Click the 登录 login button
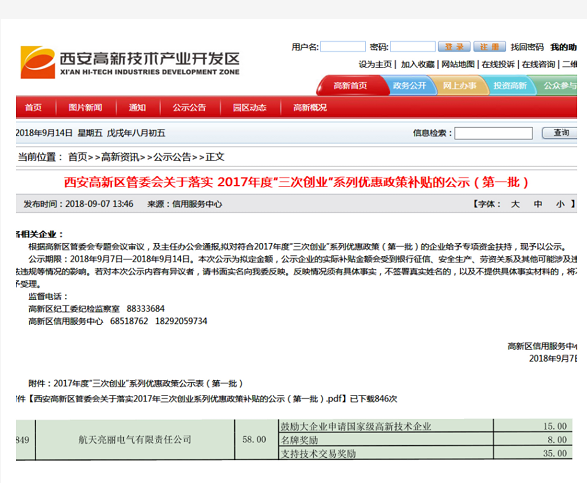The height and width of the screenshot is (483, 587). (x=454, y=47)
